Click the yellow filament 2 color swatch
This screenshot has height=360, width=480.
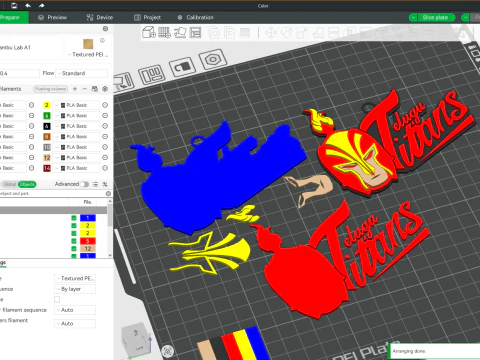[47, 105]
